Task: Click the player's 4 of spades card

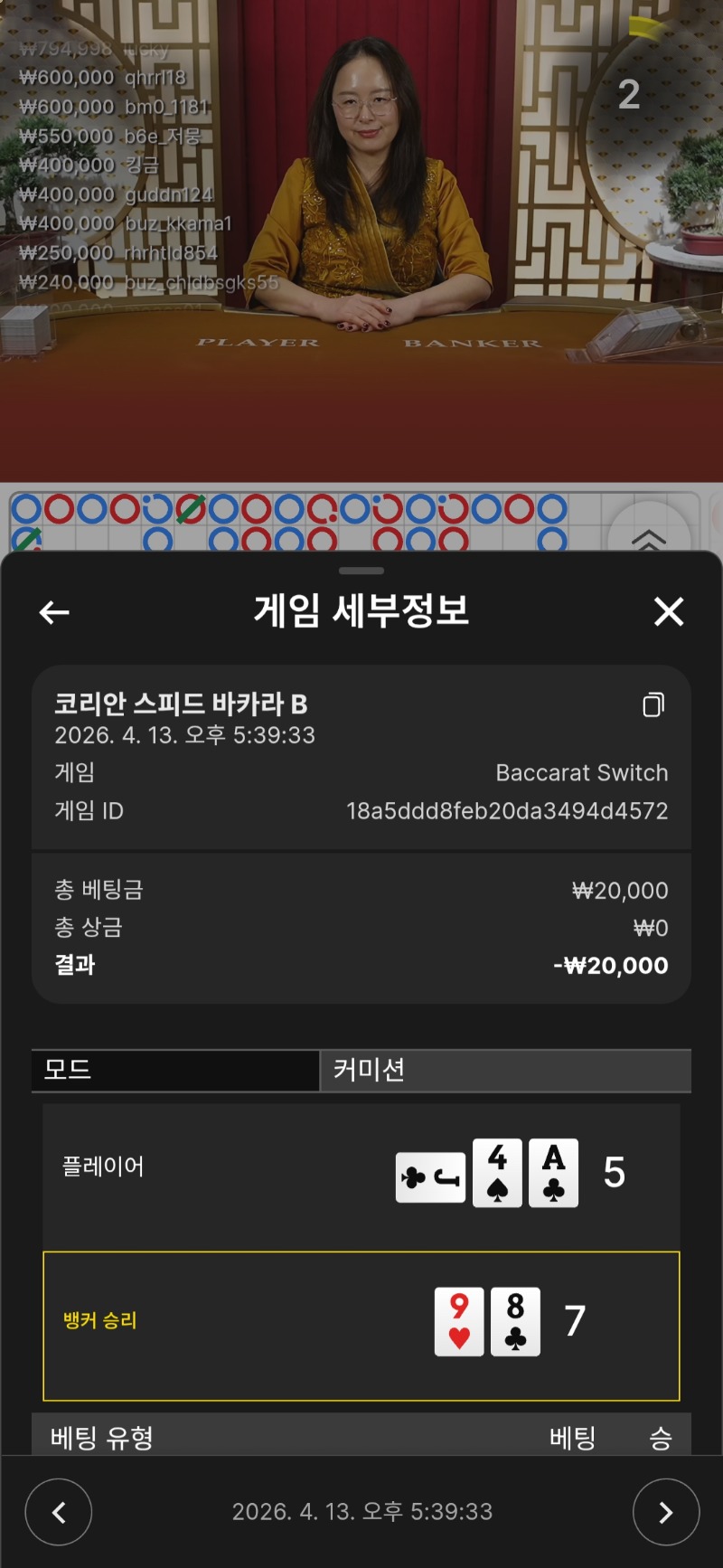Action: [497, 1173]
